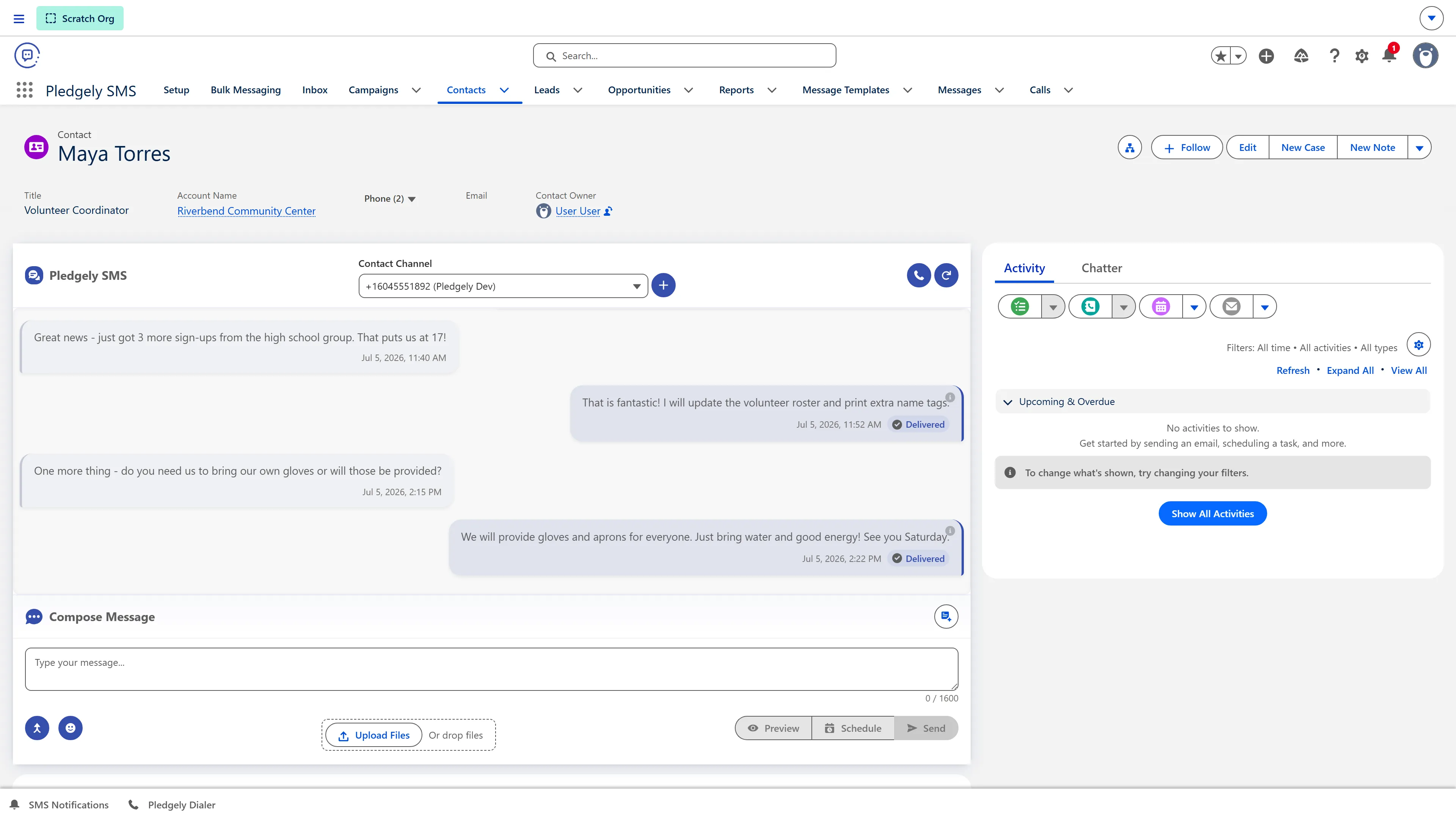Open the Reports tab dropdown chevron
The width and height of the screenshot is (1456, 819).
772,90
